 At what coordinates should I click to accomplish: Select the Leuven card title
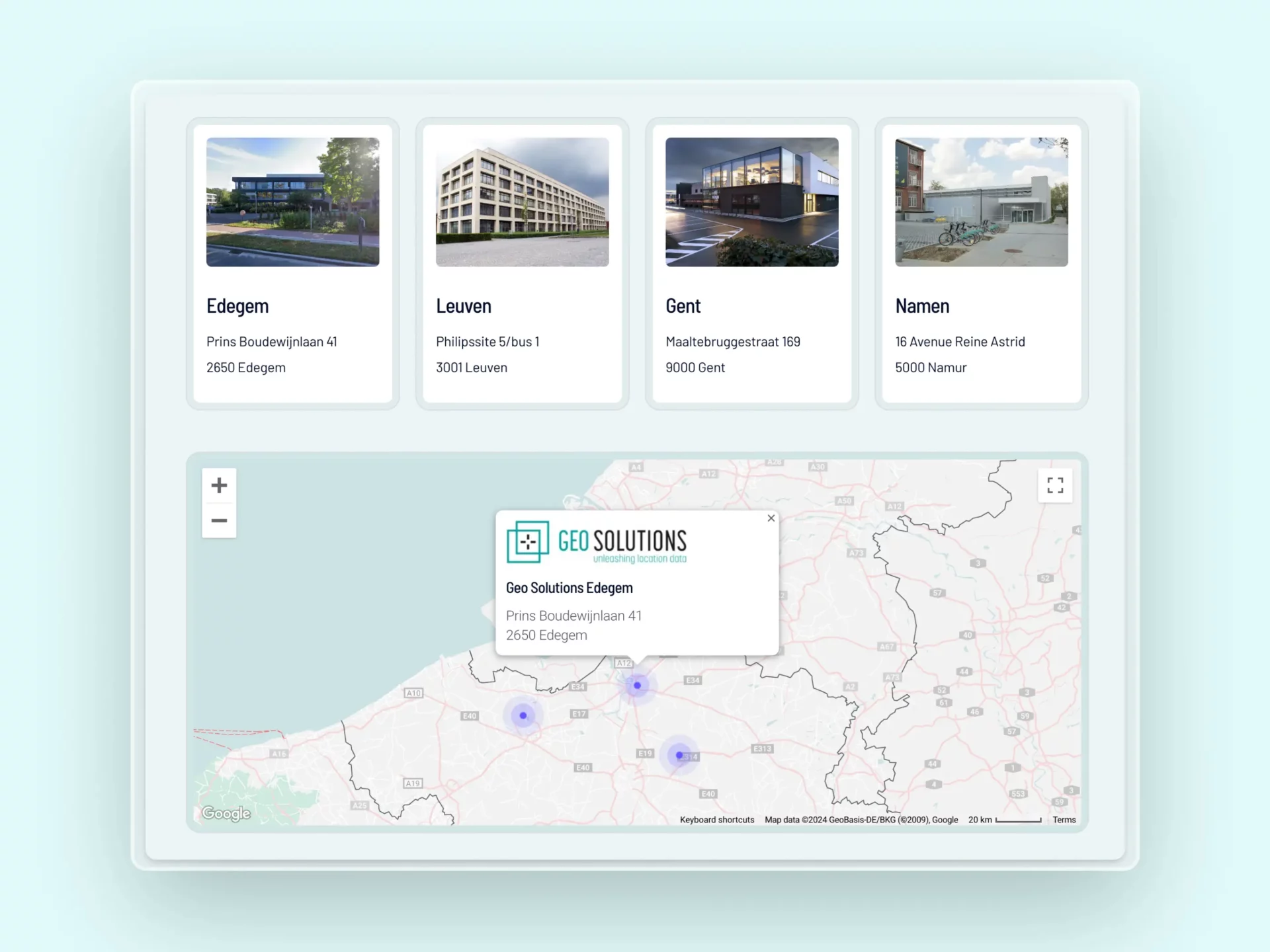tap(463, 306)
